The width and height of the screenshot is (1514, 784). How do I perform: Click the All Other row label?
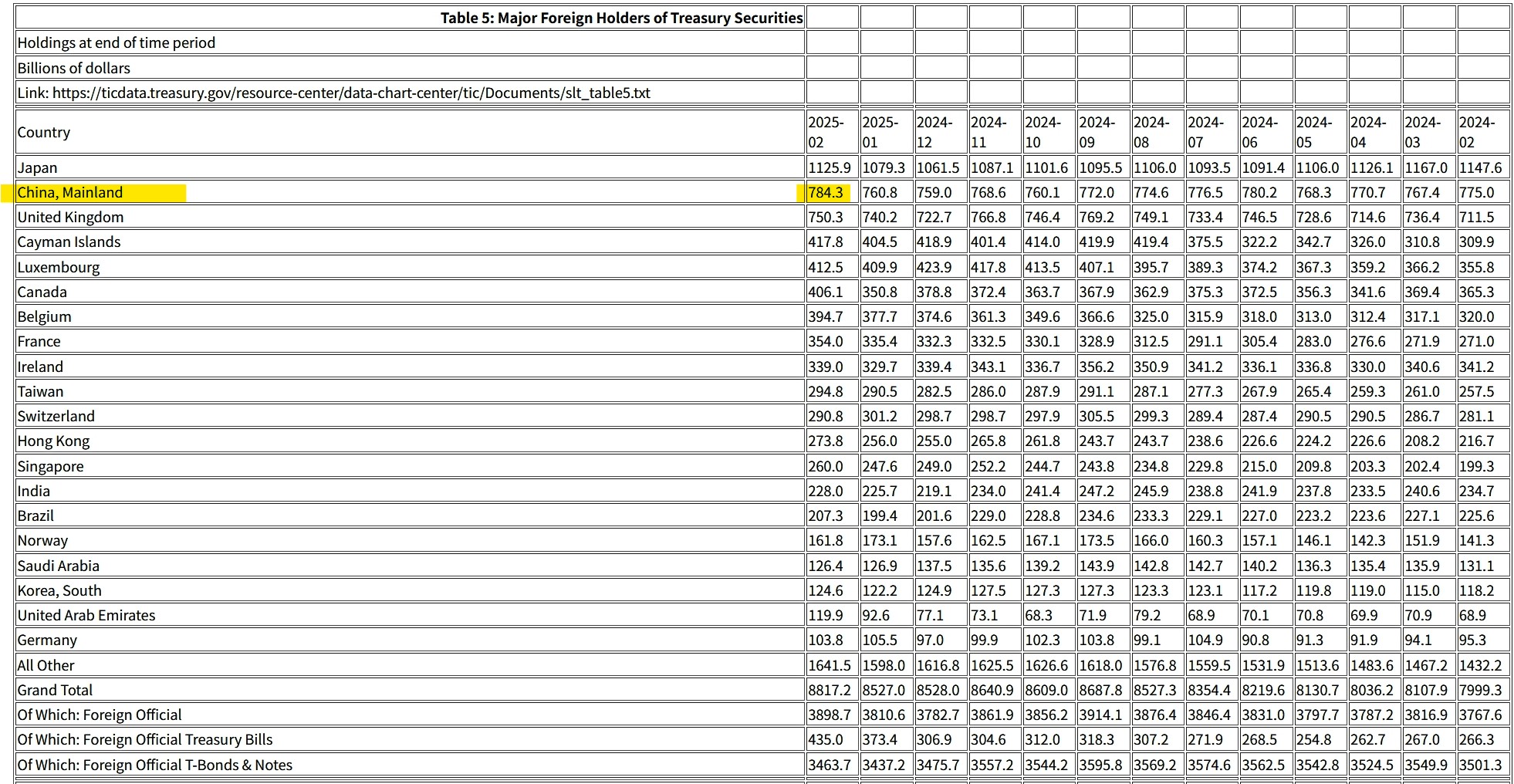pyautogui.click(x=46, y=665)
